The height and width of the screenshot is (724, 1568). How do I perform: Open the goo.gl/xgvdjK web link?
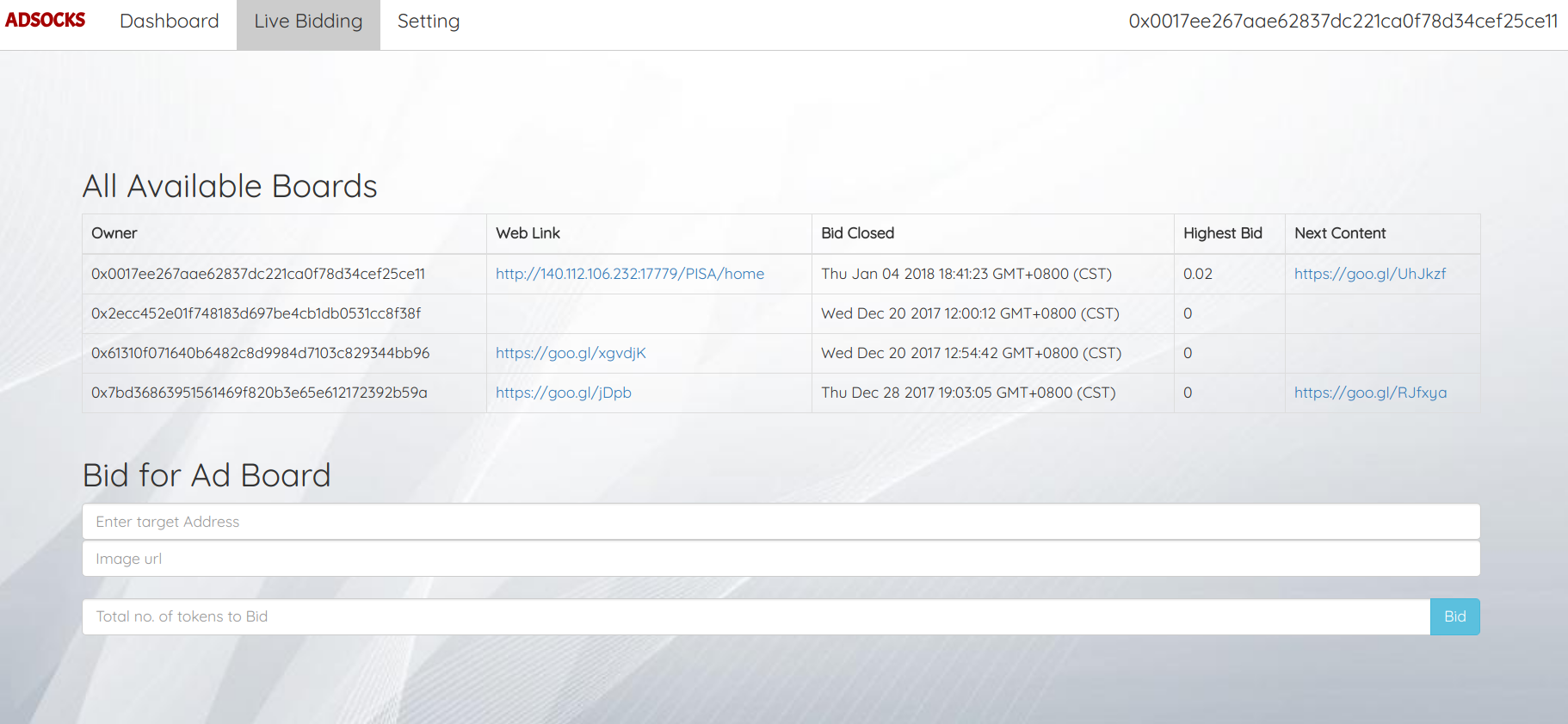click(x=571, y=353)
